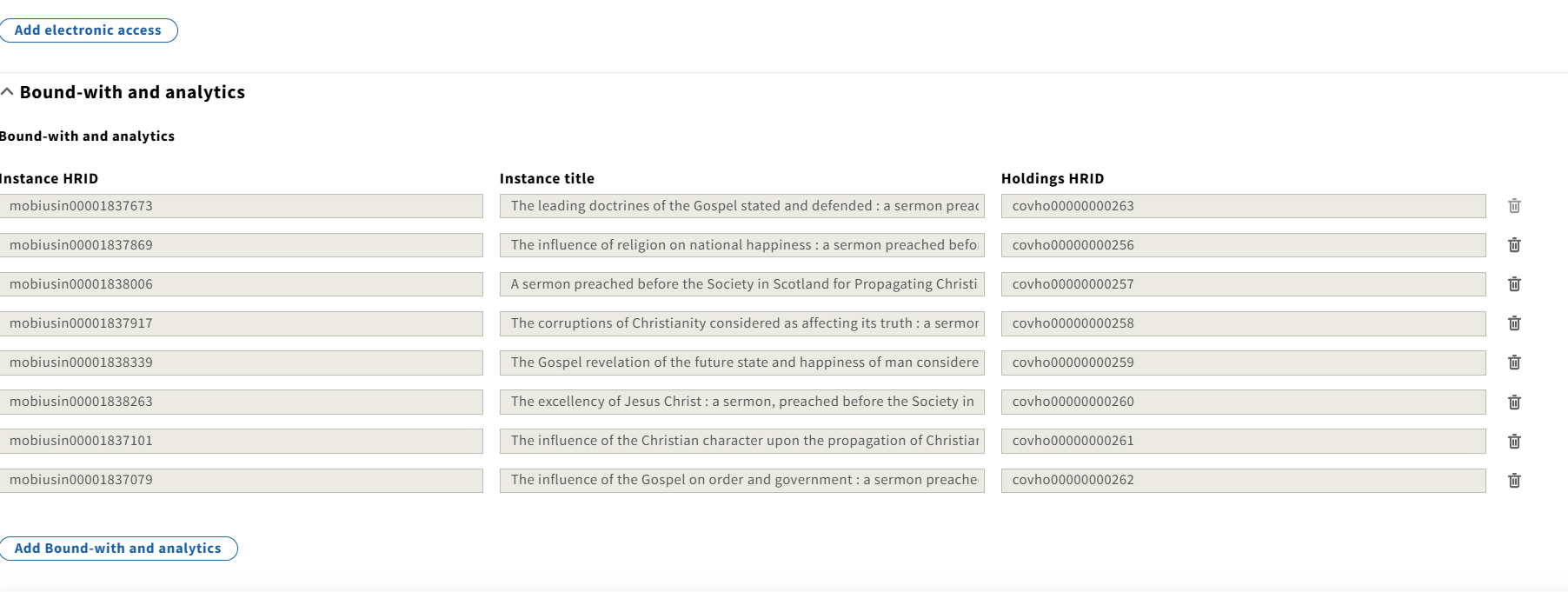Click Instance HRID mobiusin00001838006 field
Viewport: 1568px width, 592px height.
click(x=241, y=284)
